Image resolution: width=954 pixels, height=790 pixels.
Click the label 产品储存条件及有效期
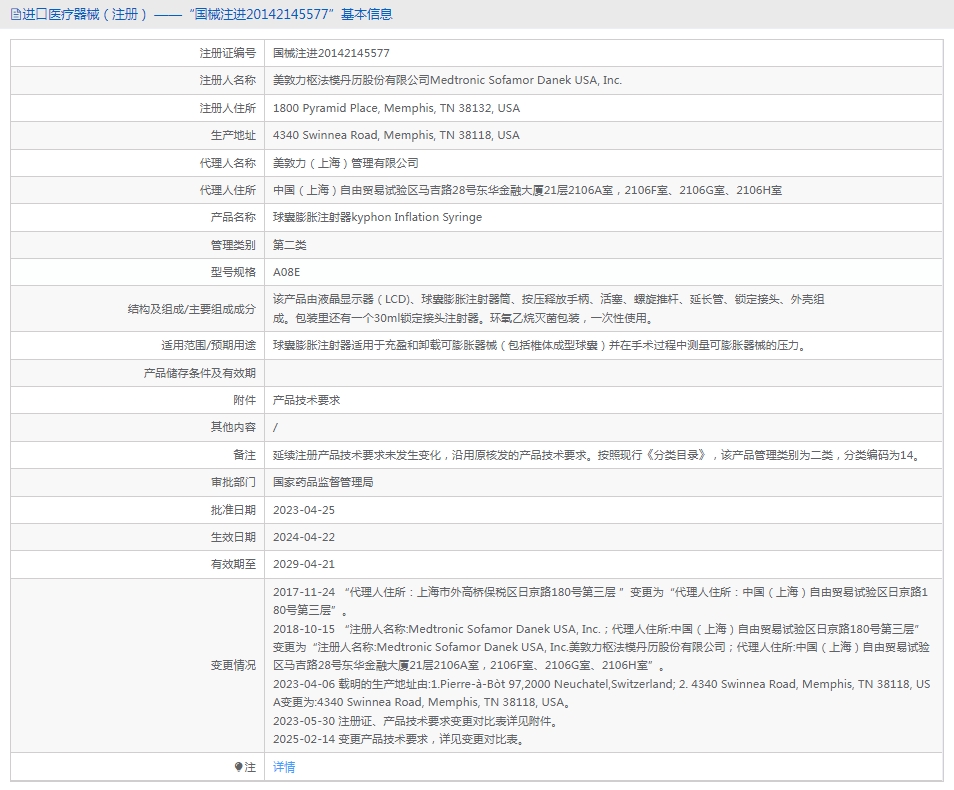[x=200, y=372]
